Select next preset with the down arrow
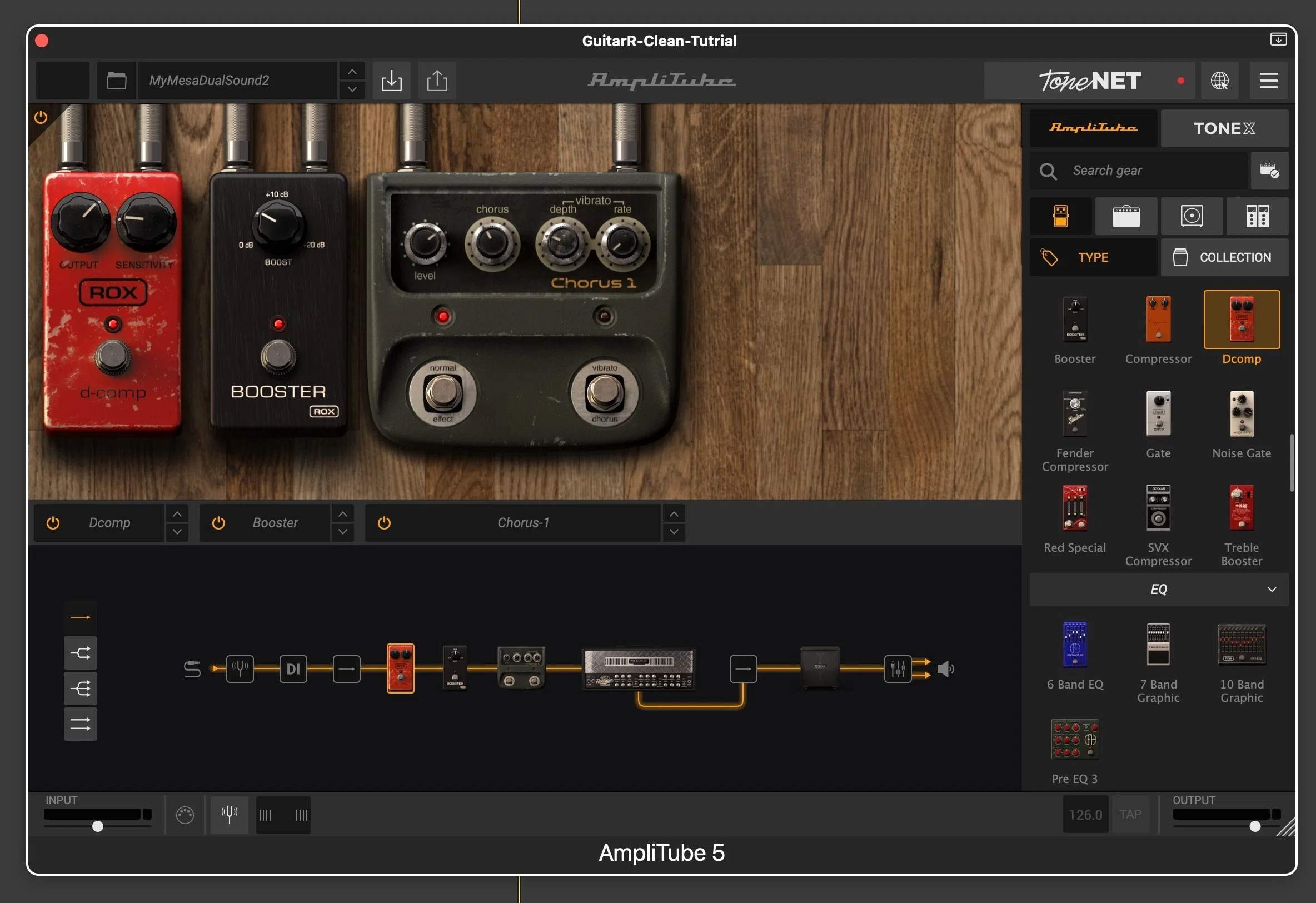 click(x=352, y=89)
